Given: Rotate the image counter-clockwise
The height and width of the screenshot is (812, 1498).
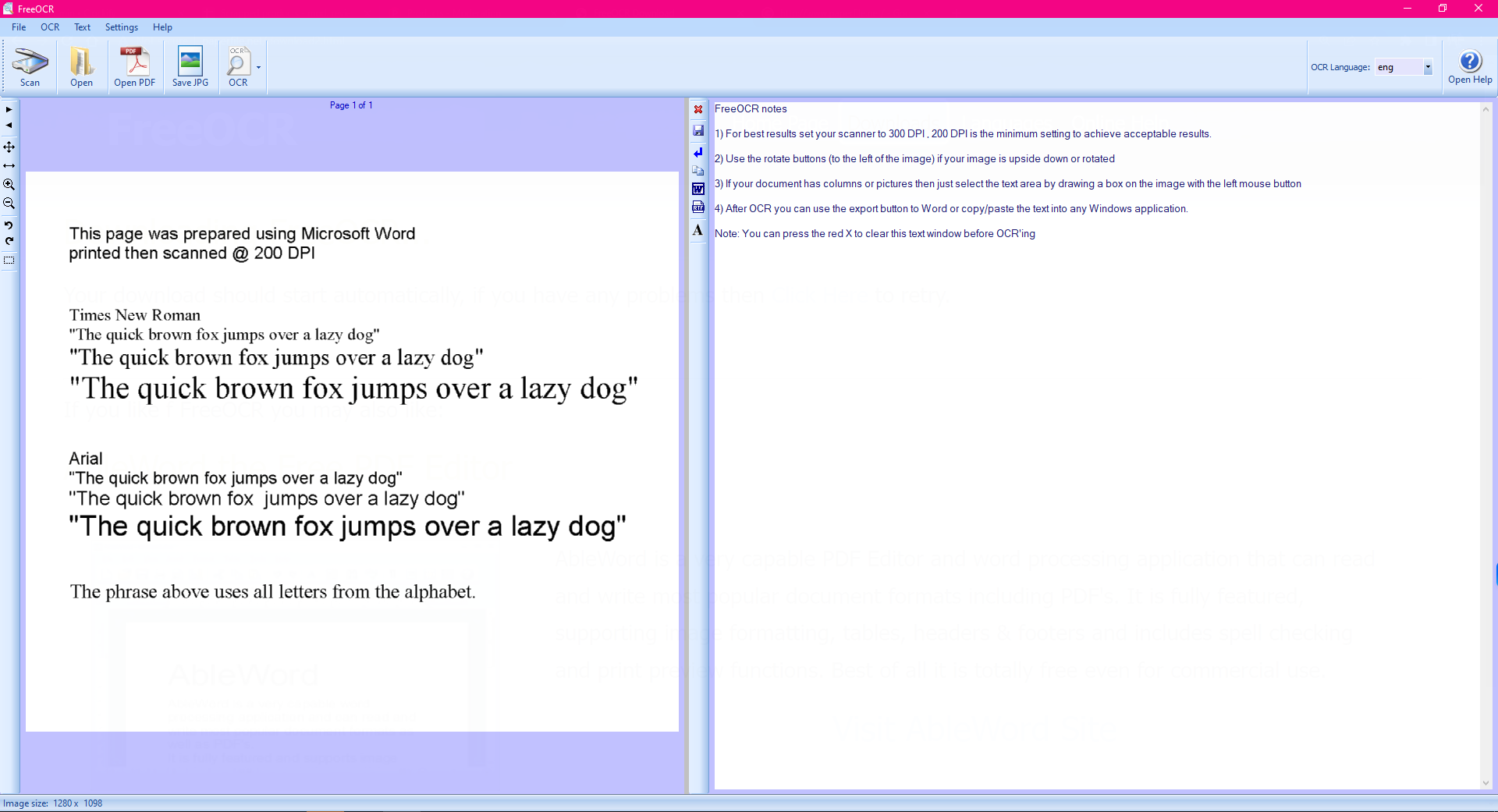Looking at the screenshot, I should pos(9,225).
